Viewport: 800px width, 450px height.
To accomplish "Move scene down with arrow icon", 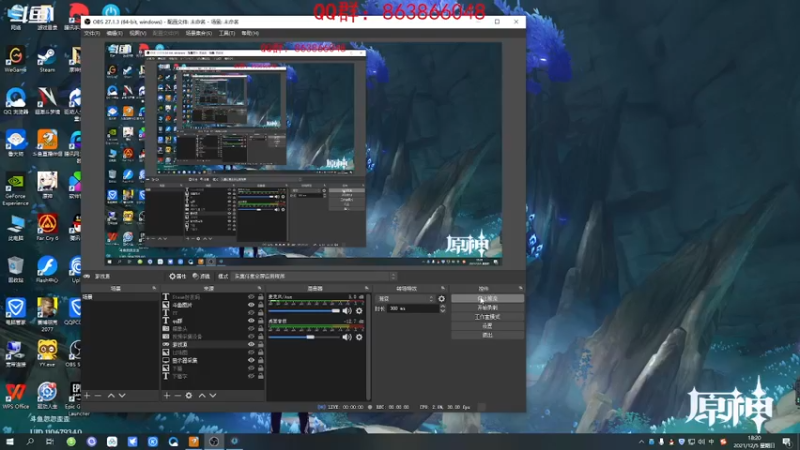I will [122, 395].
